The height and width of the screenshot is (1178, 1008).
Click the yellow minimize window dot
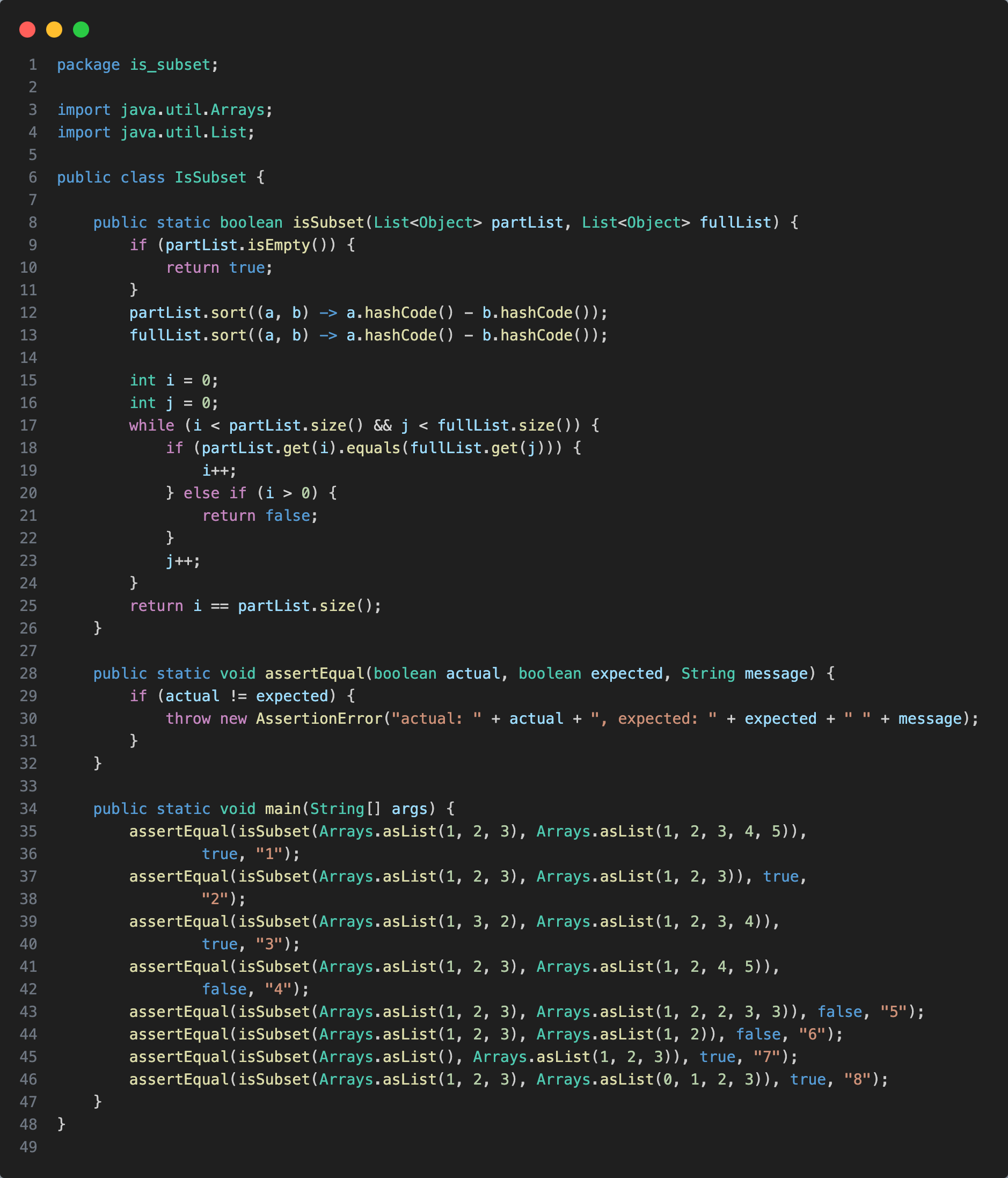54,30
